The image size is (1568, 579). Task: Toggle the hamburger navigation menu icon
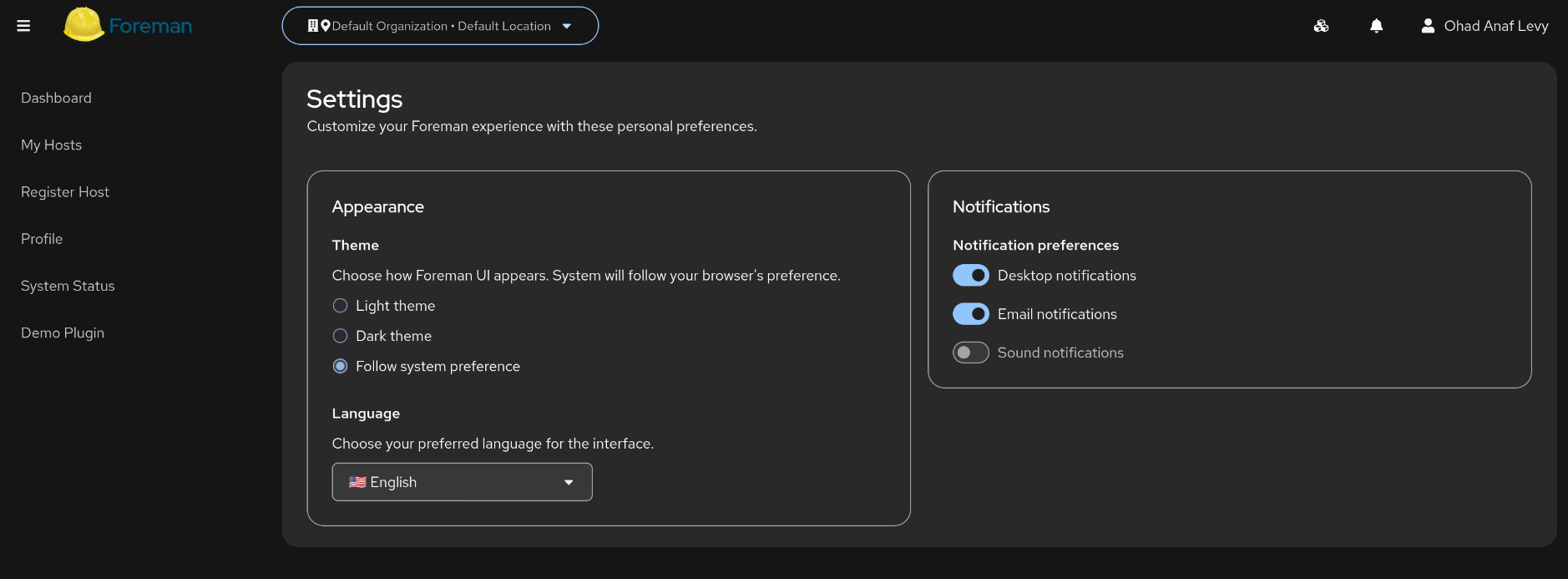point(23,26)
